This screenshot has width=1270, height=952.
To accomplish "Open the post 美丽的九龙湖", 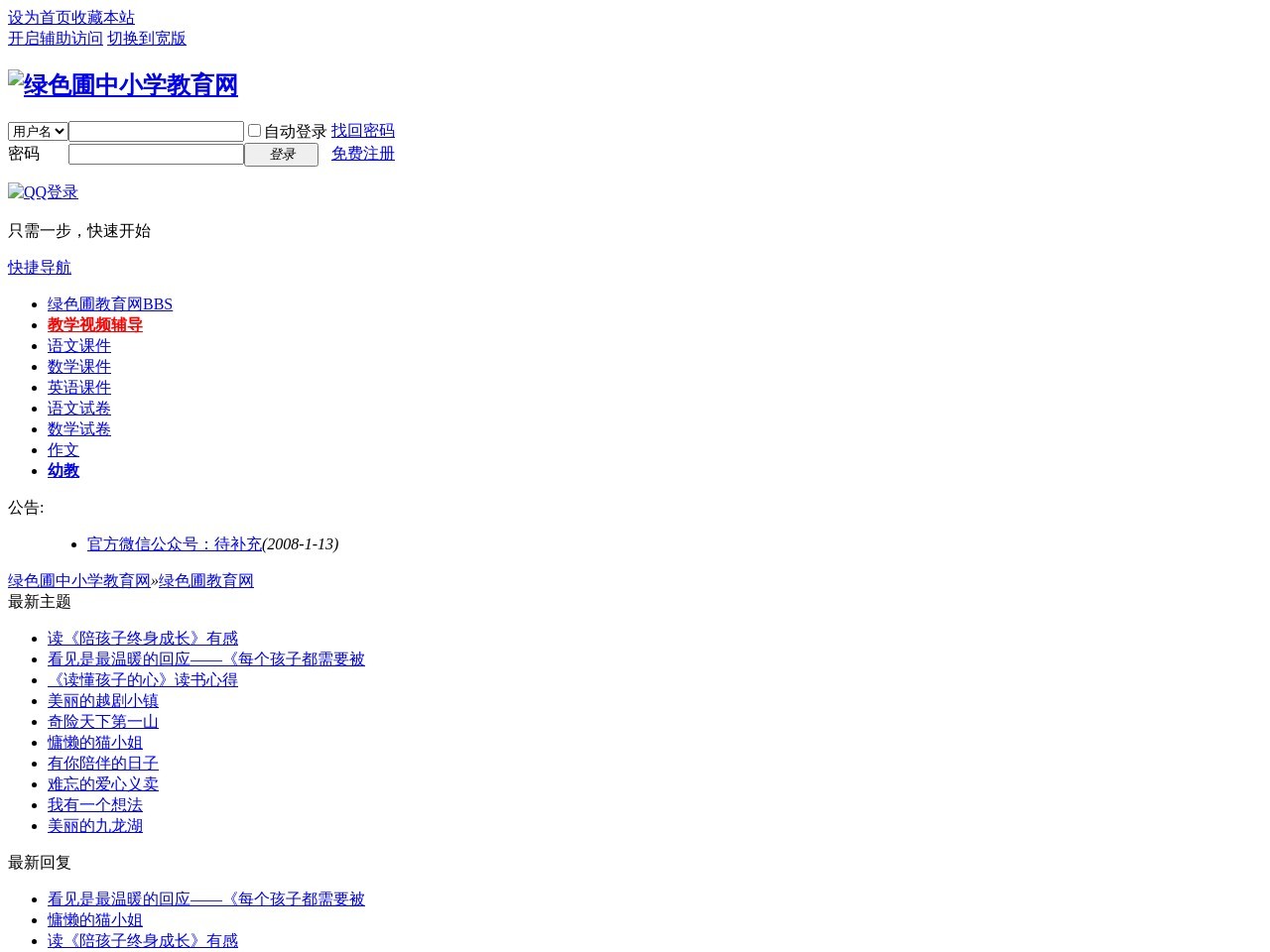I will (95, 826).
